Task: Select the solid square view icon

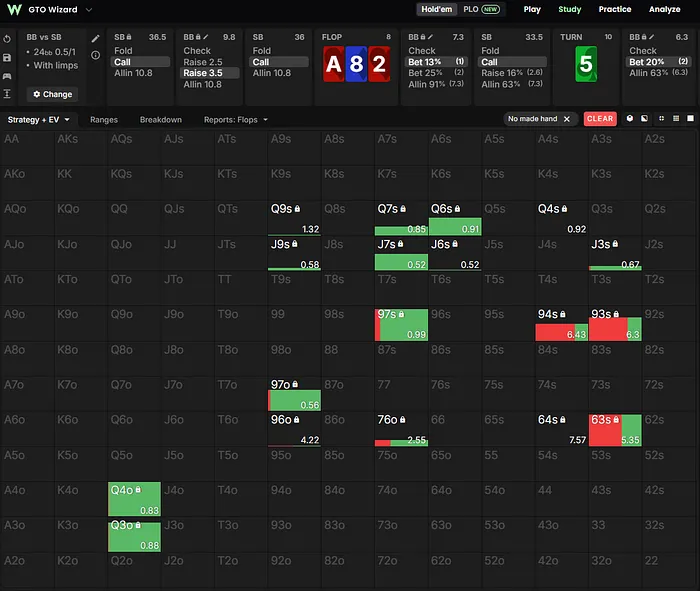Action: (x=690, y=118)
